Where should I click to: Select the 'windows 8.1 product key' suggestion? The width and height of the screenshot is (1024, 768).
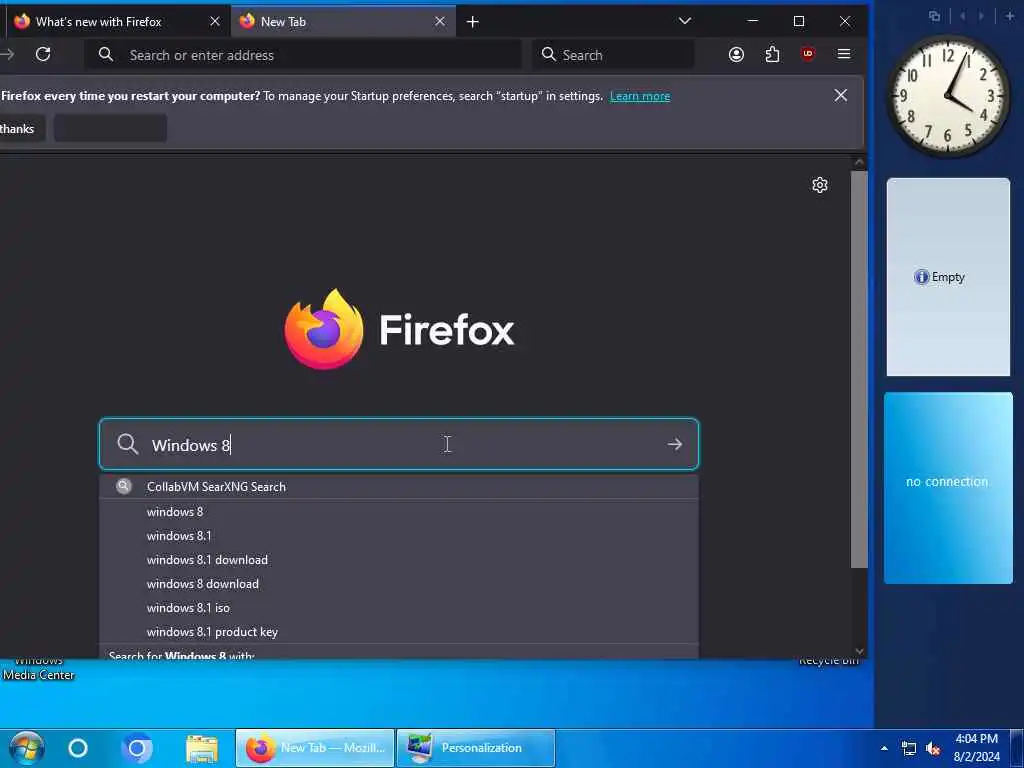(399, 632)
